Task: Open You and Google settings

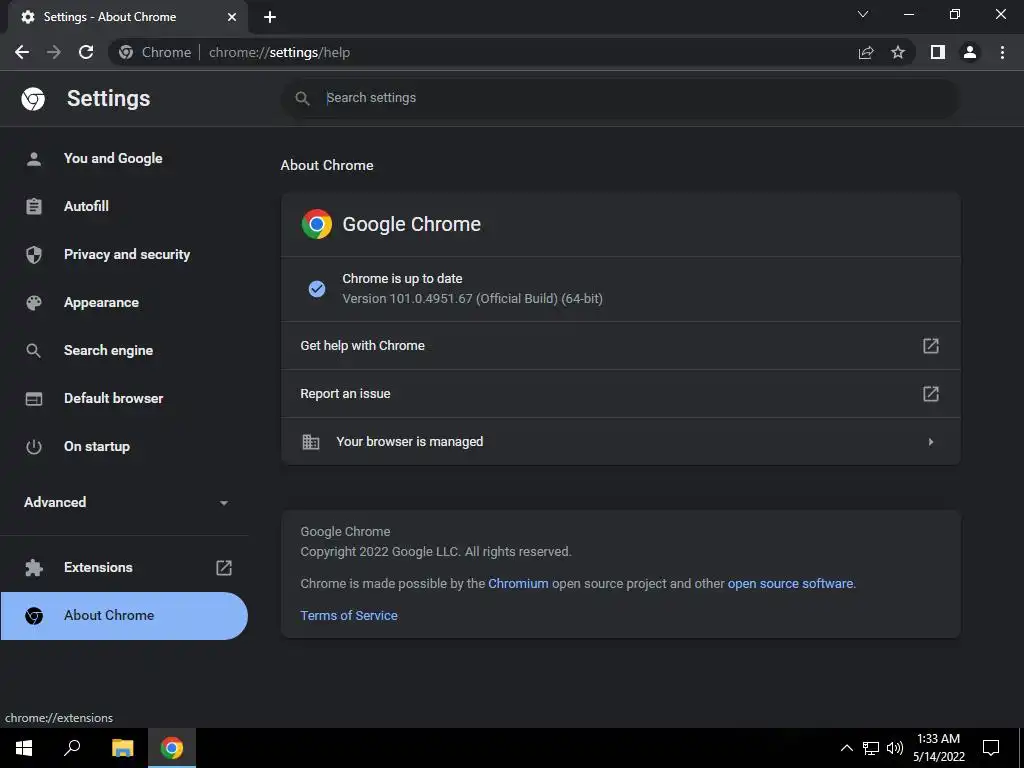Action: 125,159
